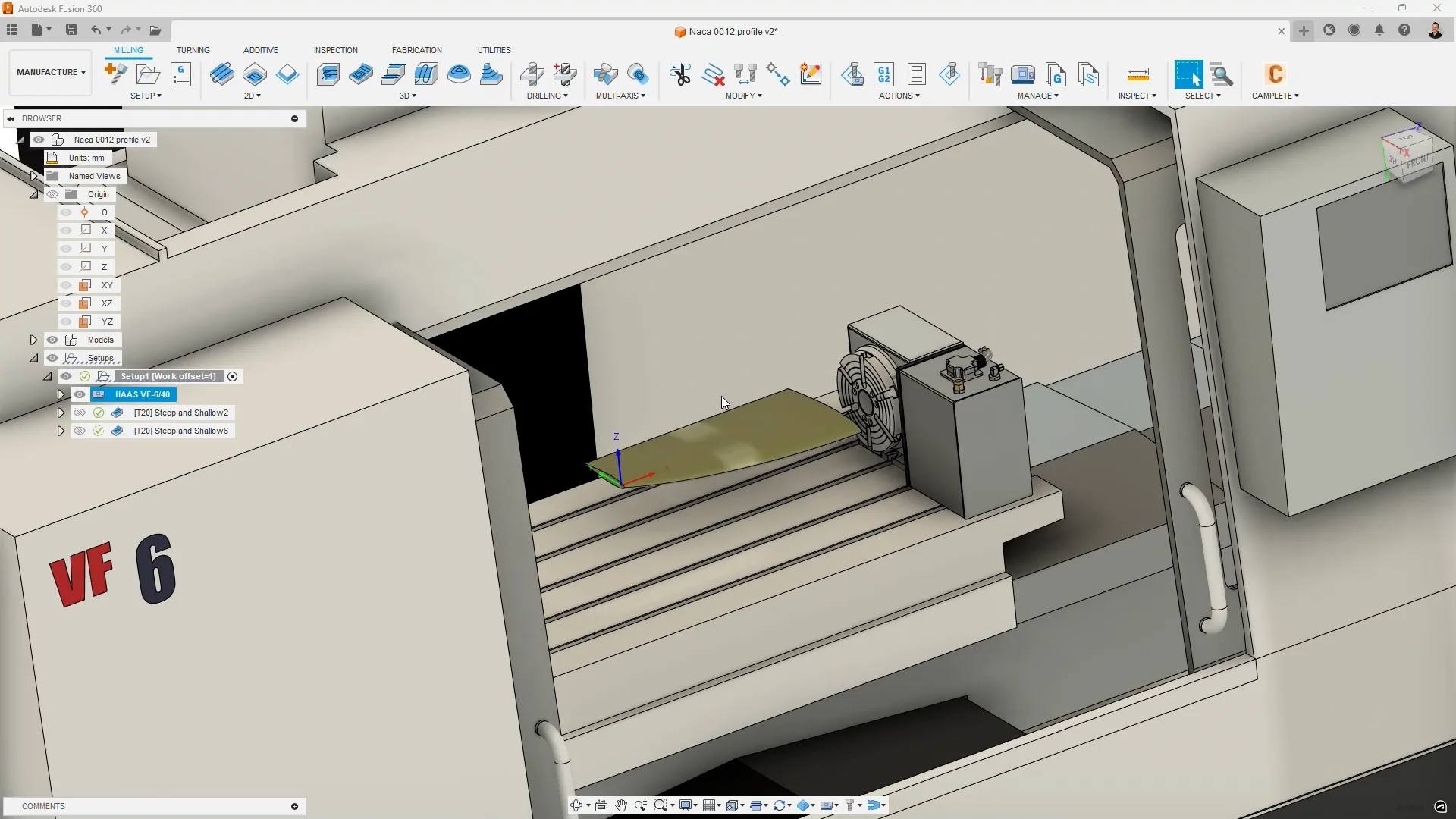The image size is (1456, 819).
Task: Open the Drilling dropdown menu
Action: point(548,96)
